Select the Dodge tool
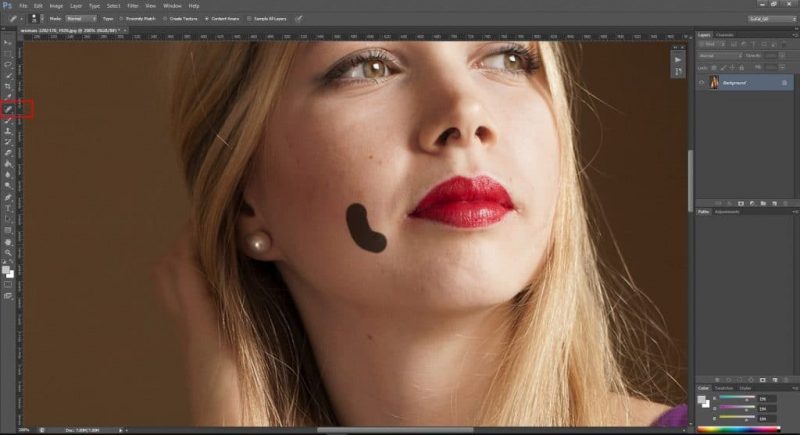Screen dimensions: 800x435 click(8, 186)
